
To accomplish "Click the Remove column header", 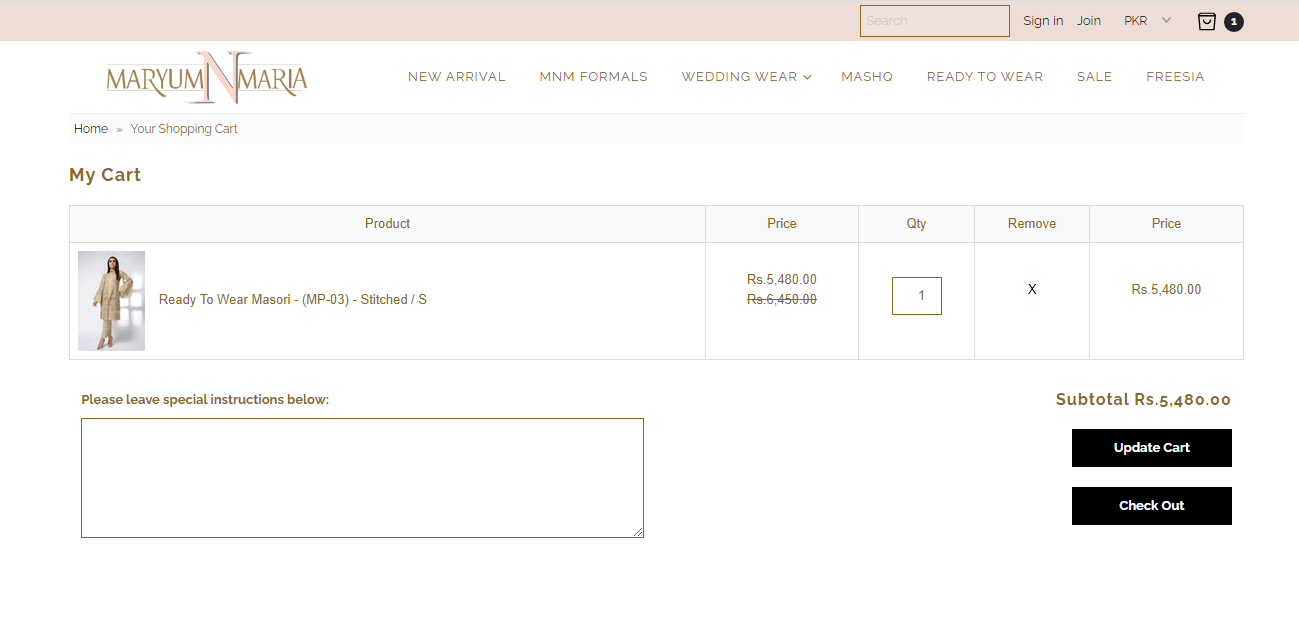I will tap(1032, 224).
